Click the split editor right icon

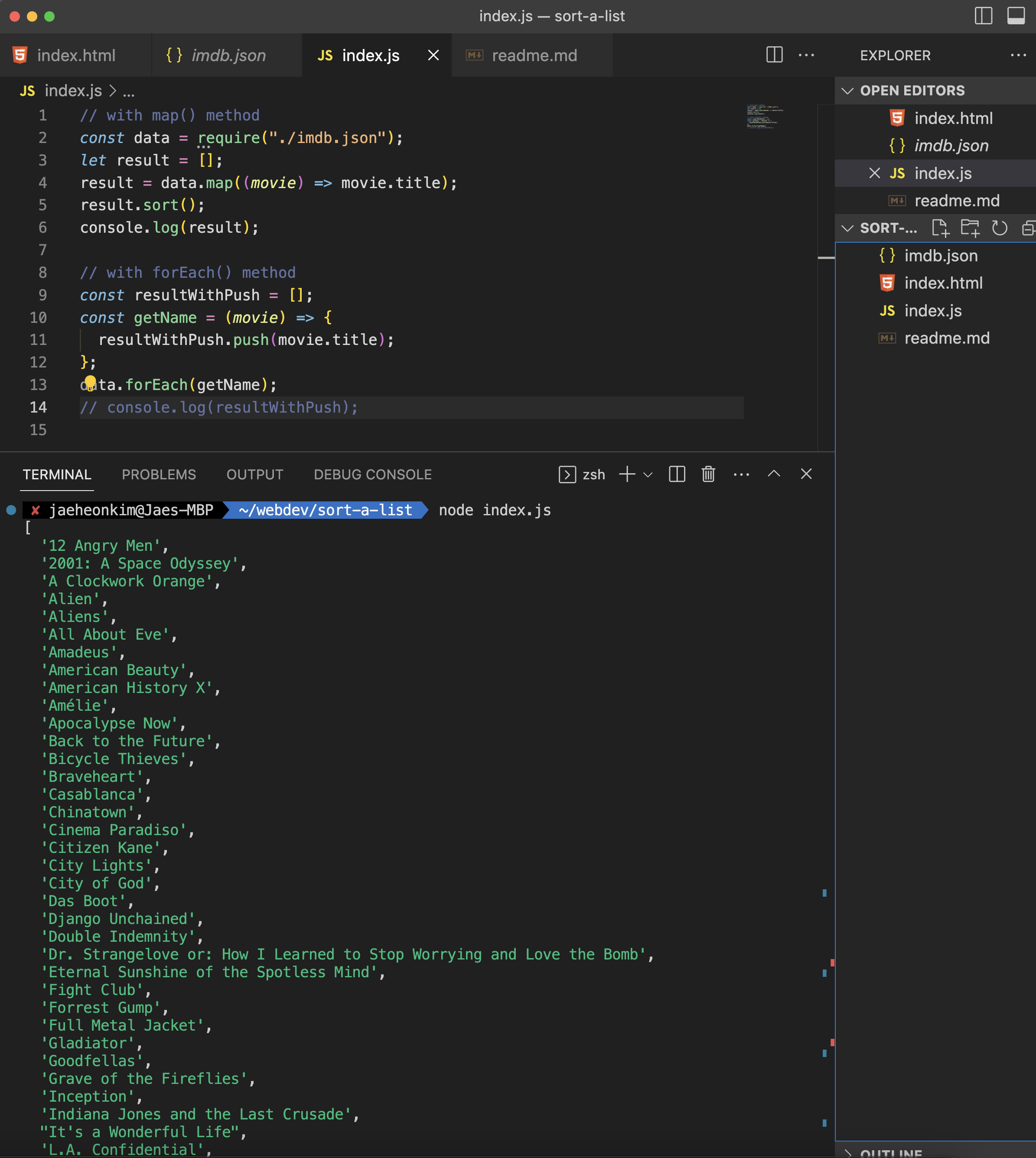[x=774, y=55]
